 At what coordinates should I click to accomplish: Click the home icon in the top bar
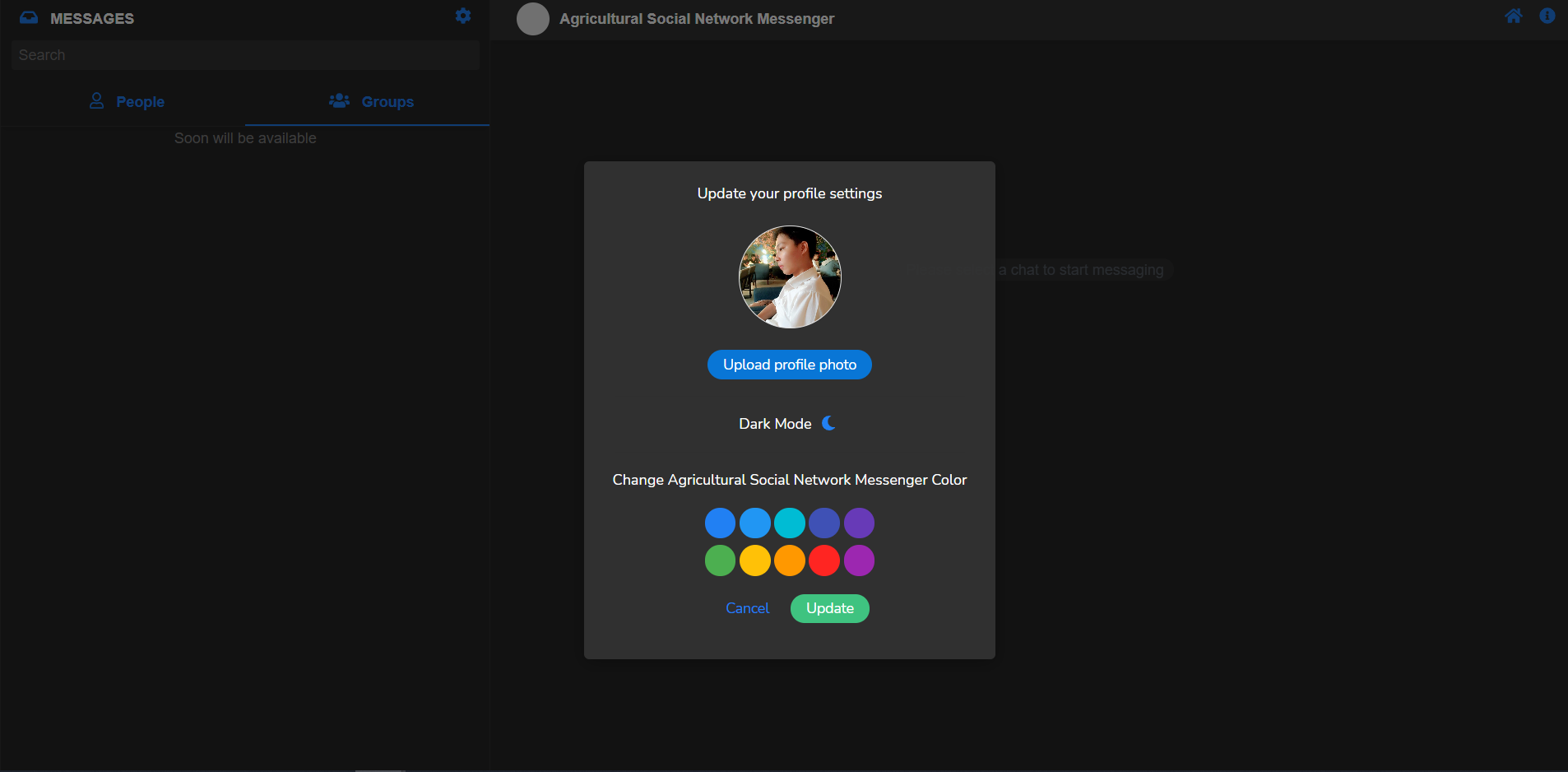click(1515, 16)
